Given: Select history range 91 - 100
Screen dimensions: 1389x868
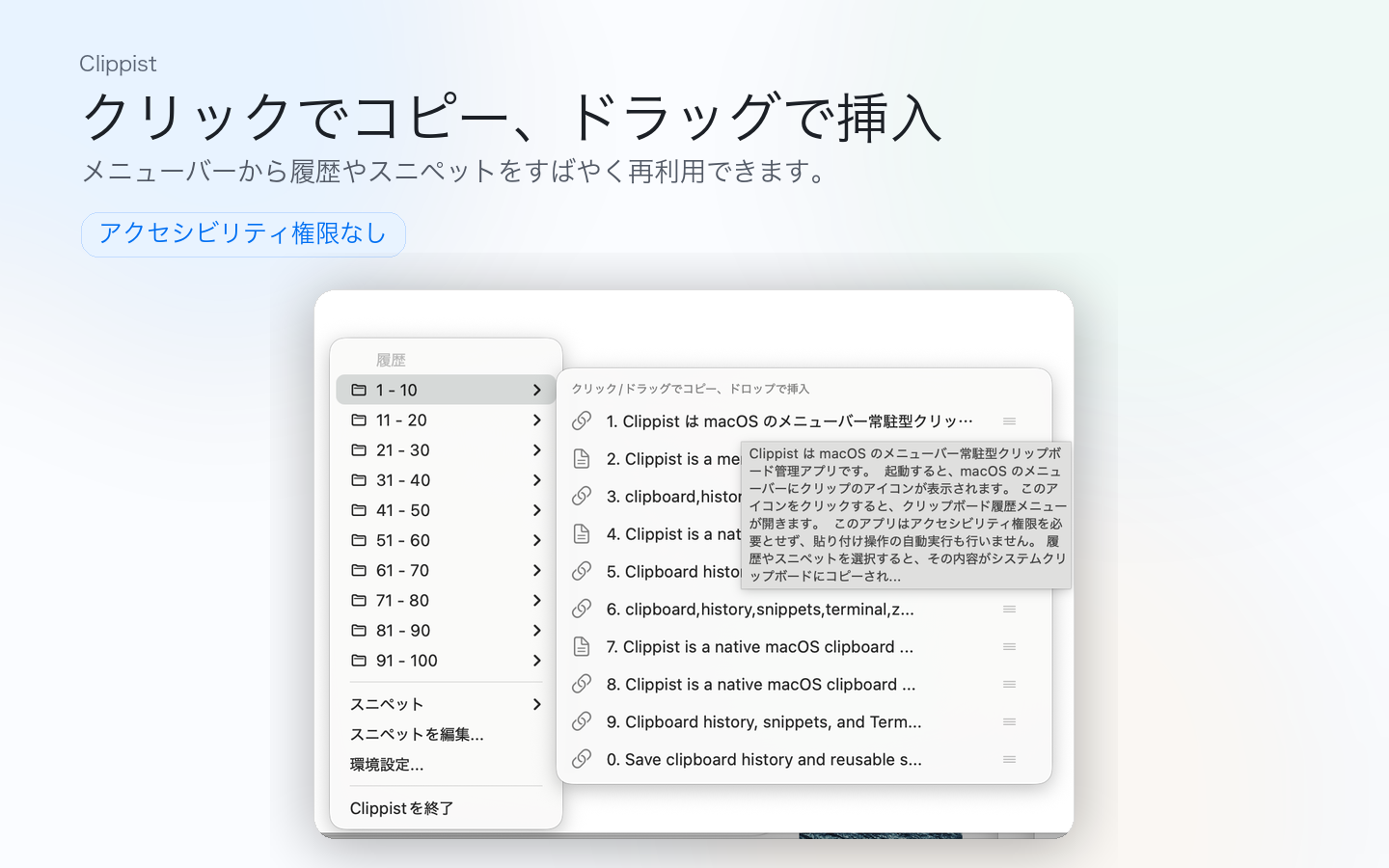Looking at the screenshot, I should tap(446, 660).
